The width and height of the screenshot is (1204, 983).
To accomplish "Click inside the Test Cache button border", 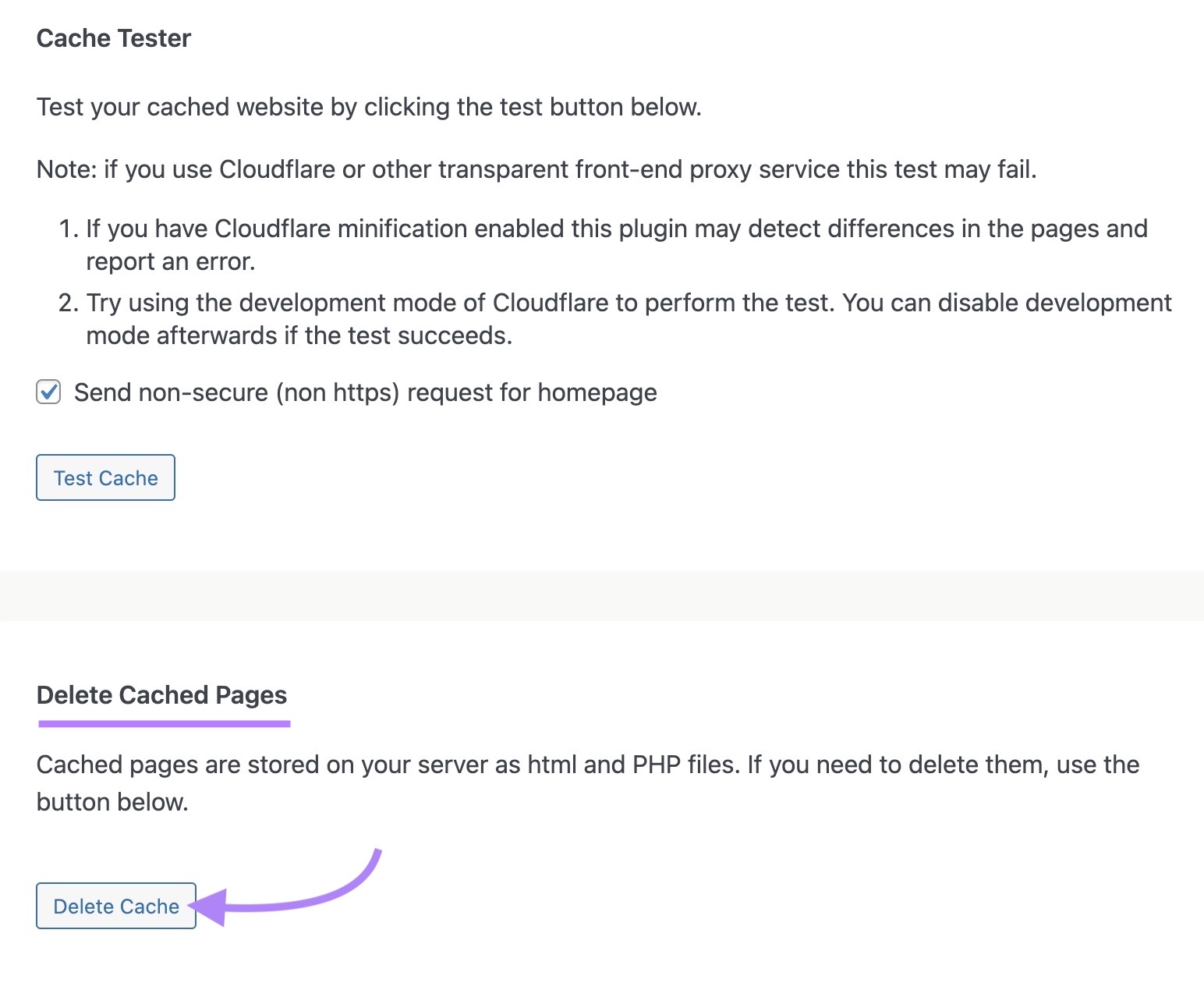I will pos(105,477).
